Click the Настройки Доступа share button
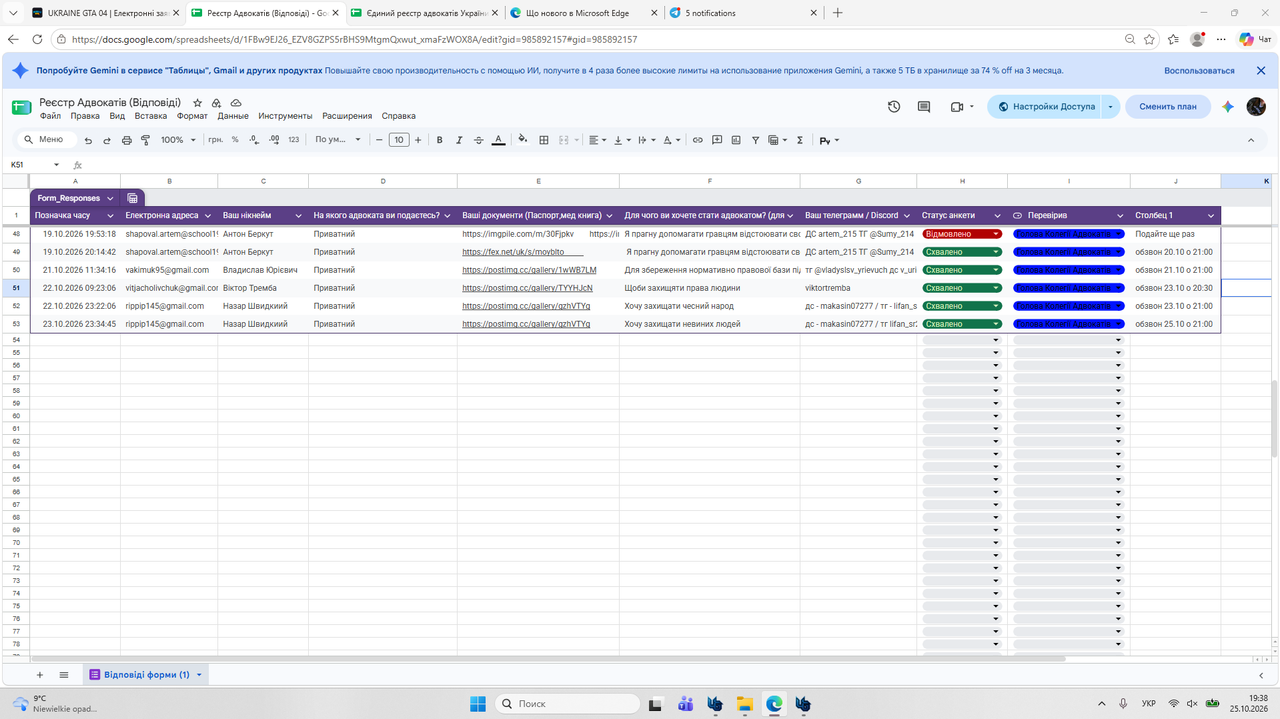This screenshot has width=1280, height=719. coord(1046,107)
